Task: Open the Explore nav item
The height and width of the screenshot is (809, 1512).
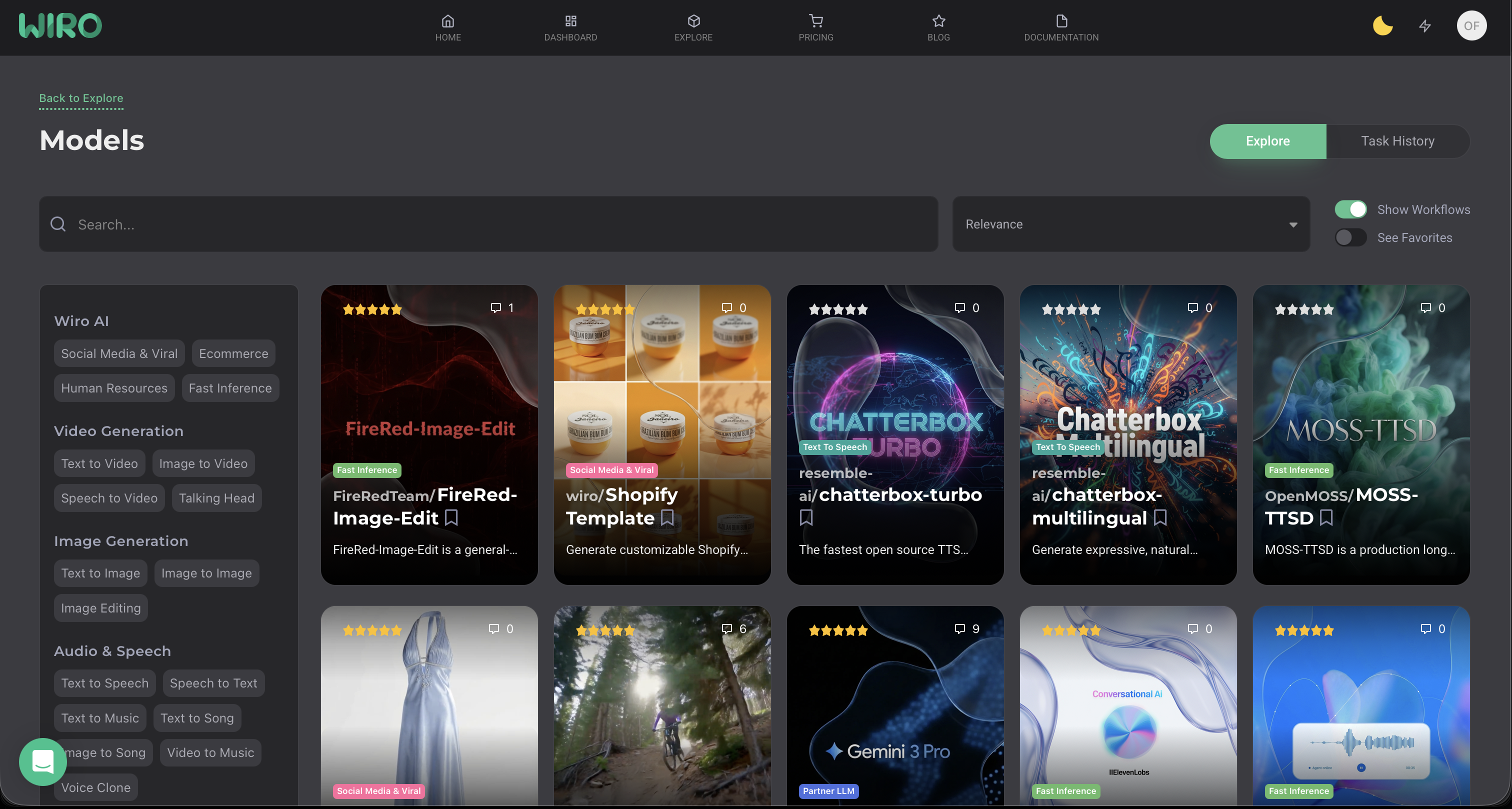Action: tap(693, 27)
